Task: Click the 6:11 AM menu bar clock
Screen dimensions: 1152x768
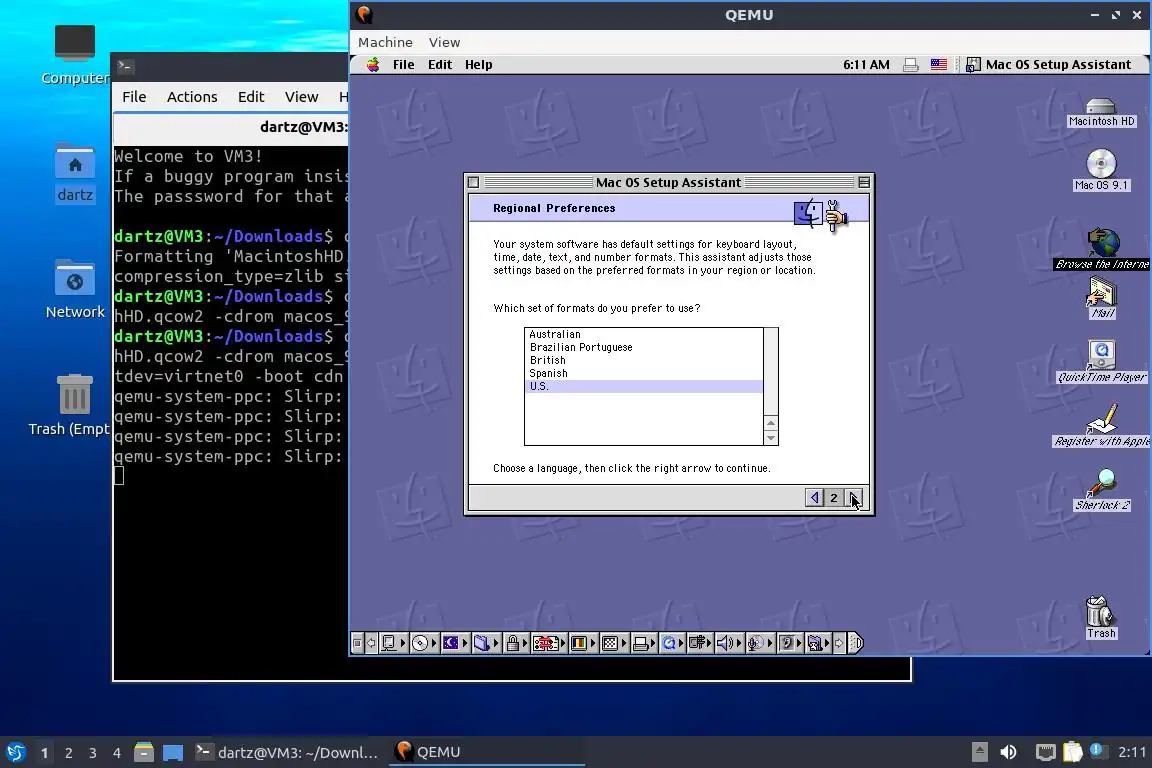Action: [866, 65]
